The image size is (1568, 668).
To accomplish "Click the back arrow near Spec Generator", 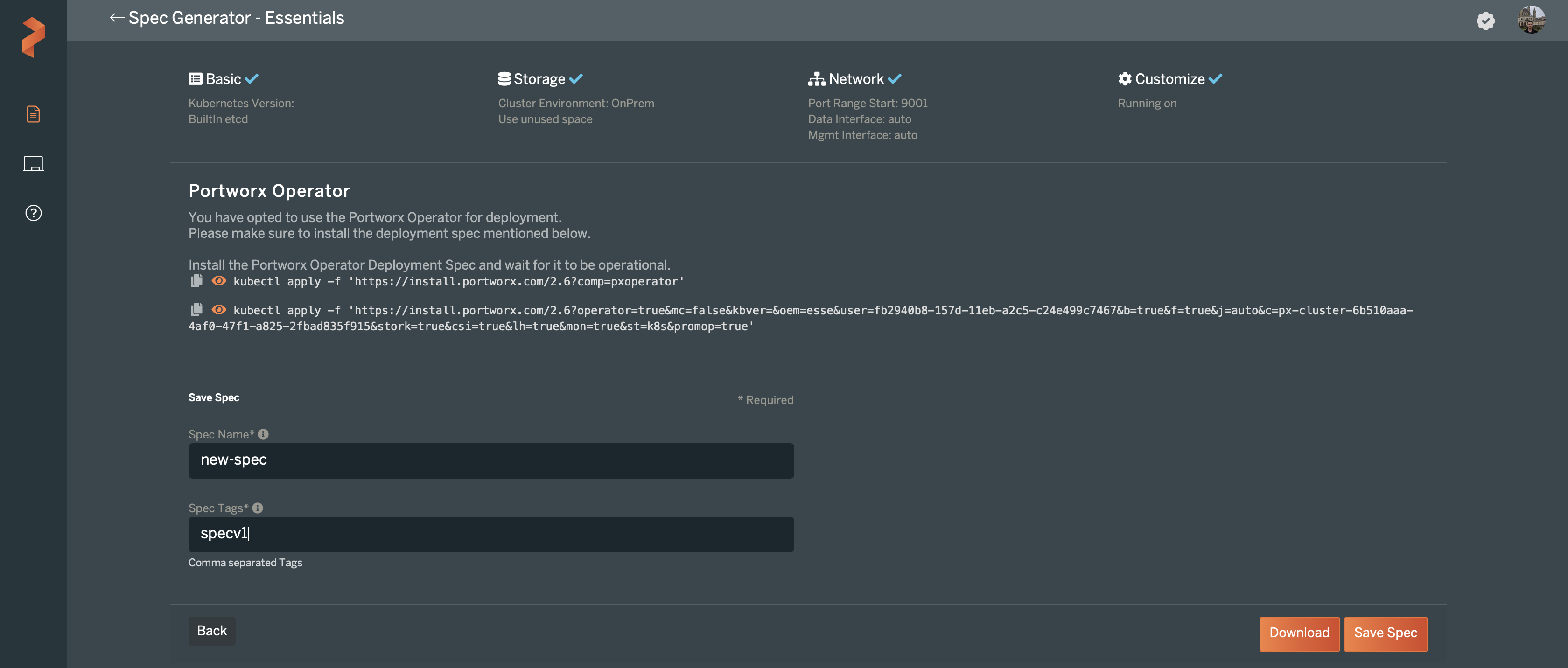I will (x=116, y=18).
